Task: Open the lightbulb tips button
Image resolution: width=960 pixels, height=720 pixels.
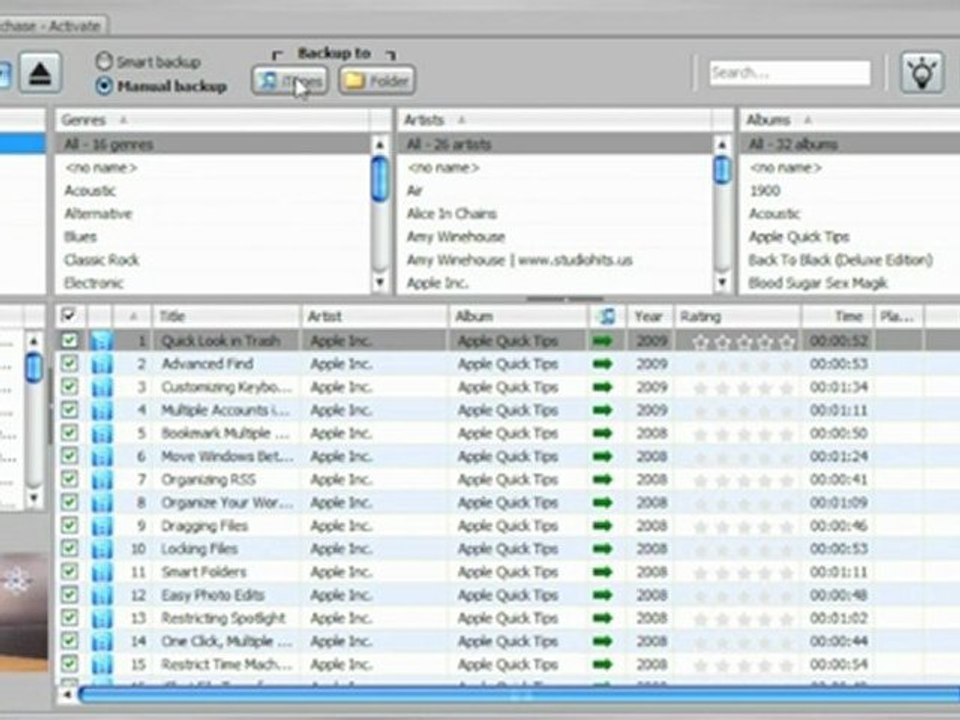Action: coord(922,73)
